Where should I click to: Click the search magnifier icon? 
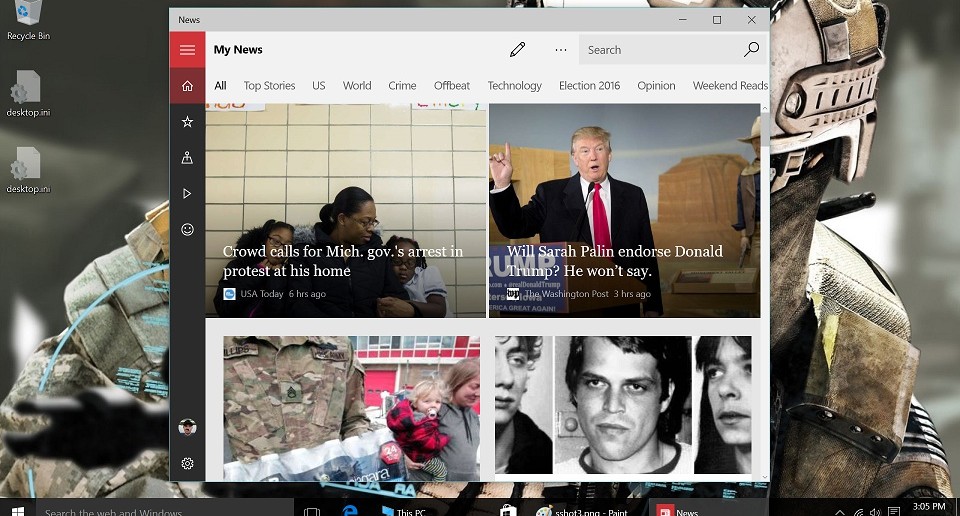click(751, 50)
